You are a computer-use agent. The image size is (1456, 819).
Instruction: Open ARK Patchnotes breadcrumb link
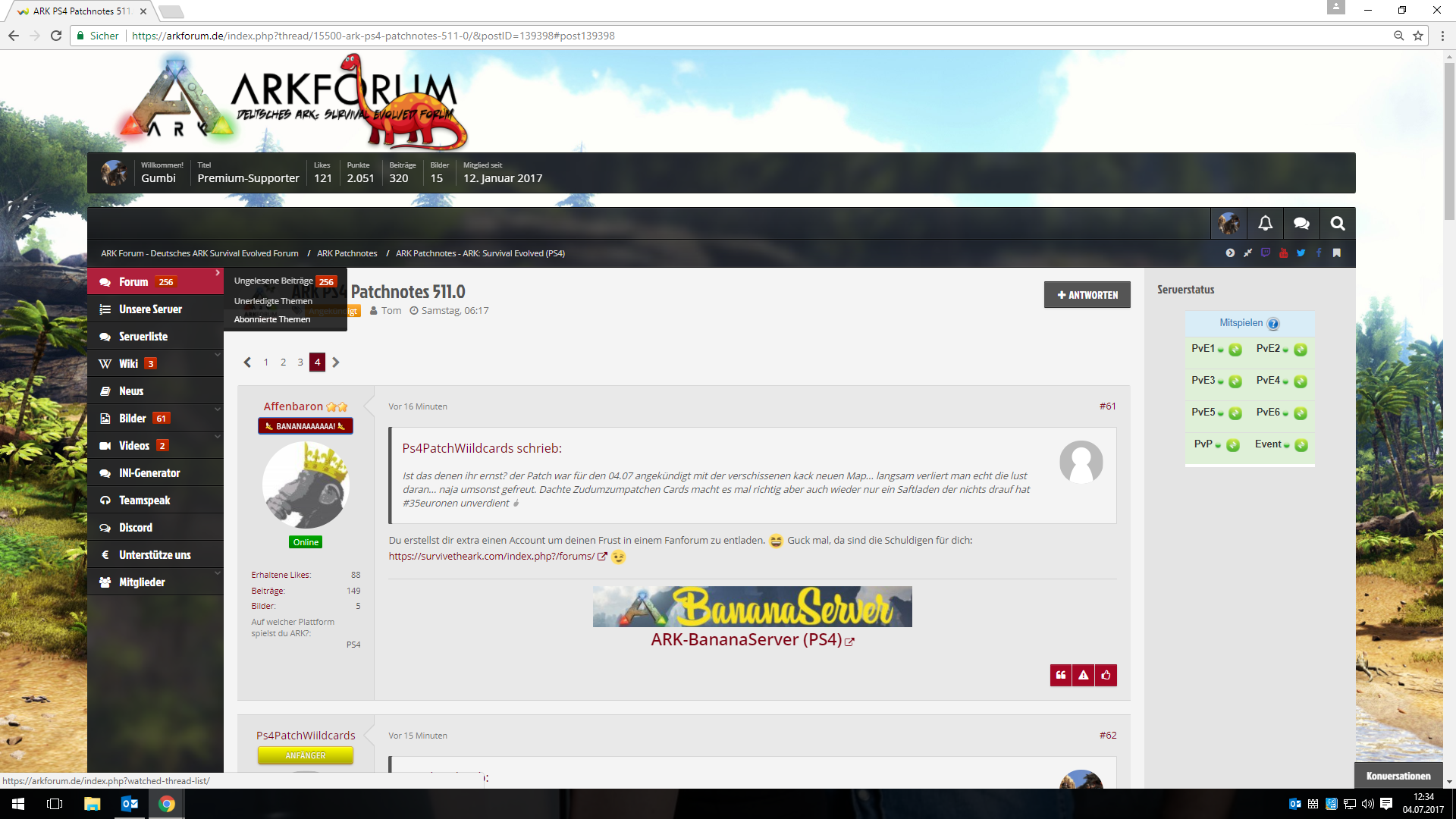coord(347,253)
